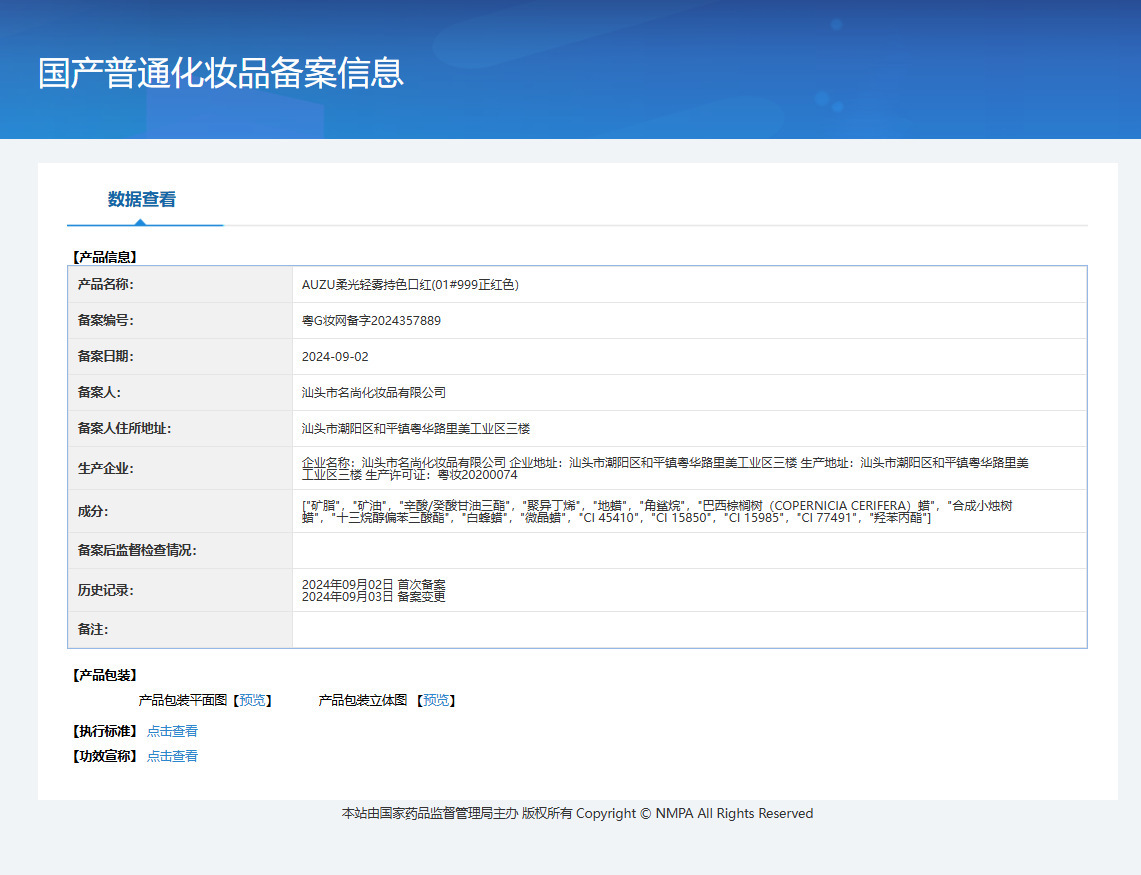Screen dimensions: 1141x875
Task: Click the 备案人住所地址: row label
Action: (124, 429)
